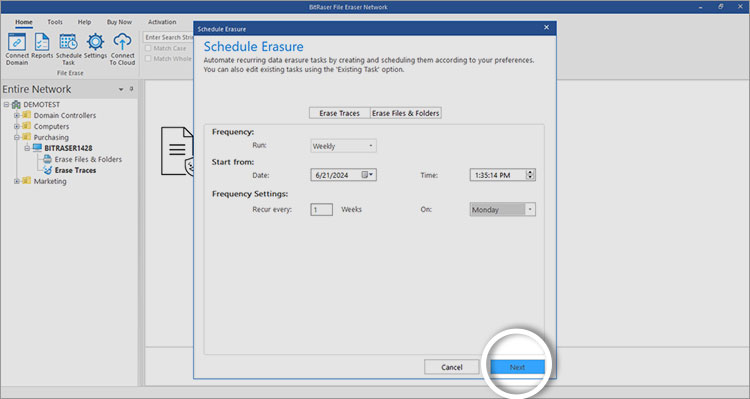Click the Recur every weeks field
The image size is (750, 399).
point(321,210)
